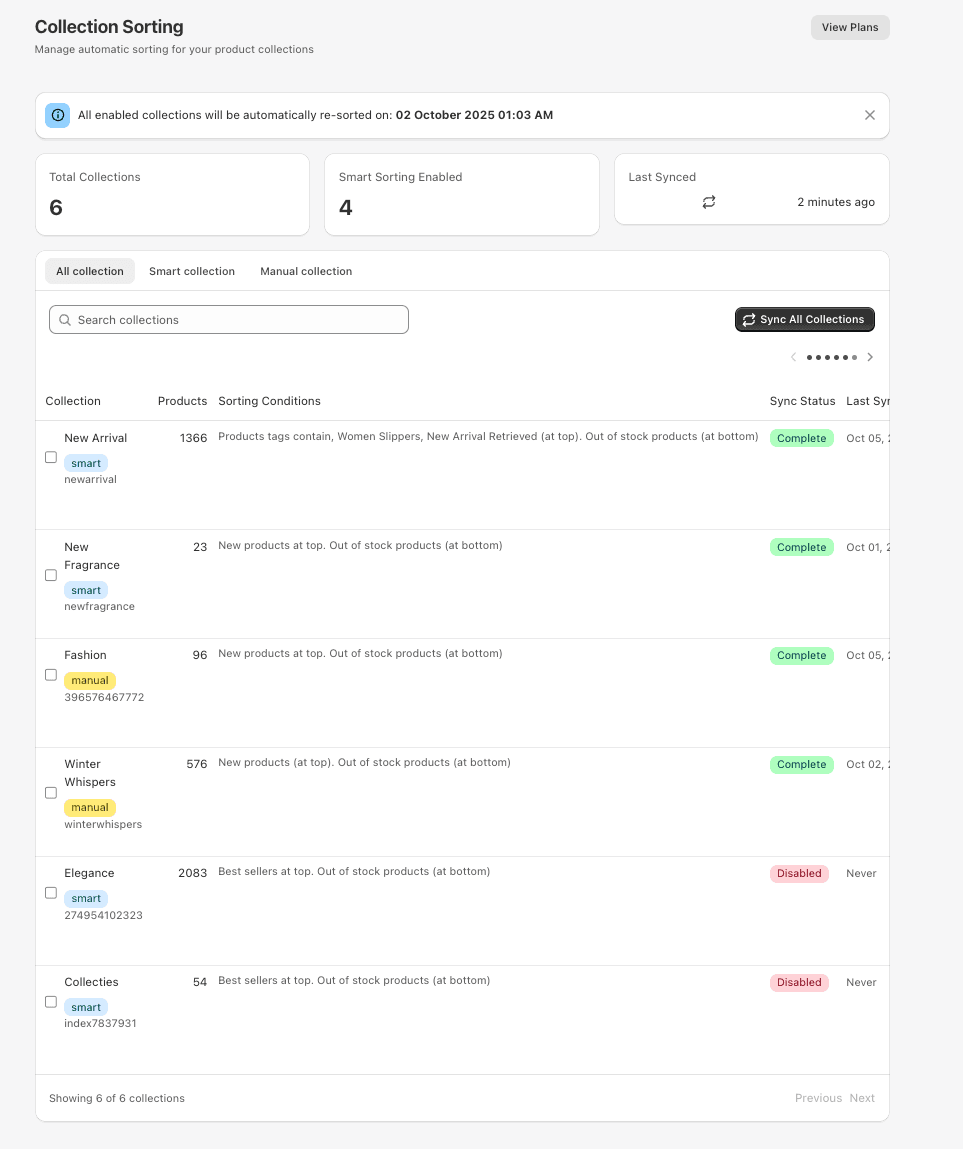Click the green Complete badge for Fashion
This screenshot has width=963, height=1149.
click(x=801, y=655)
